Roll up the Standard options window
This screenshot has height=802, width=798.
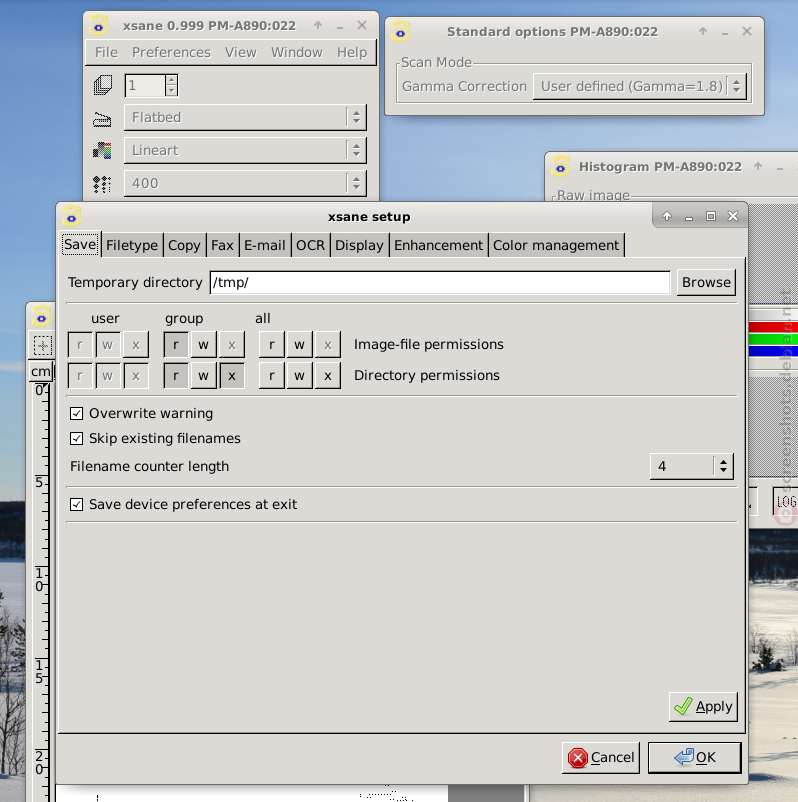(703, 31)
